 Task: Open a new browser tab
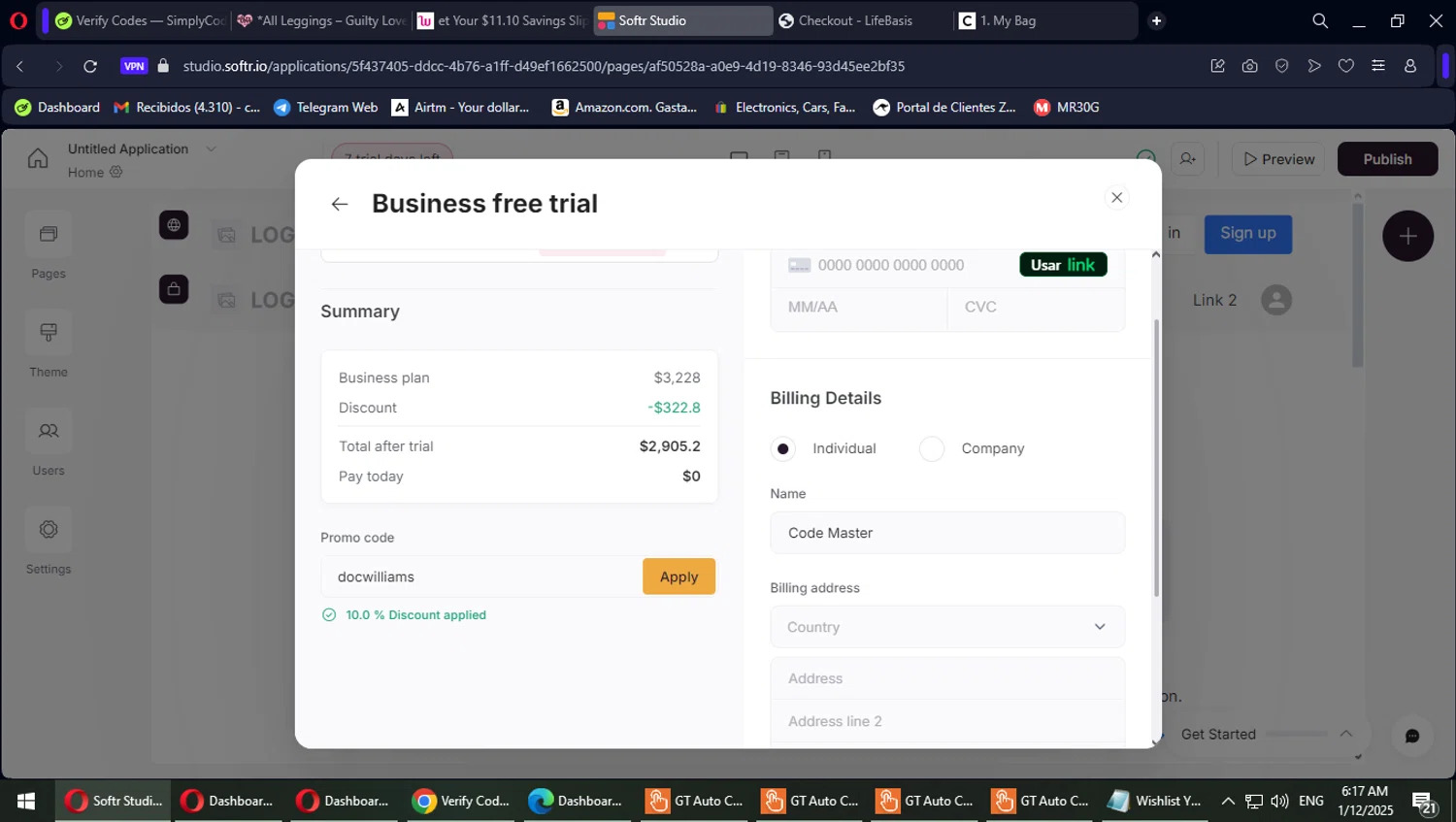[x=1156, y=20]
